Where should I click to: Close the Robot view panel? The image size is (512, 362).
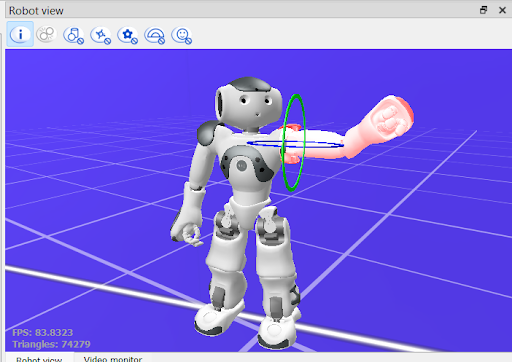pos(502,10)
